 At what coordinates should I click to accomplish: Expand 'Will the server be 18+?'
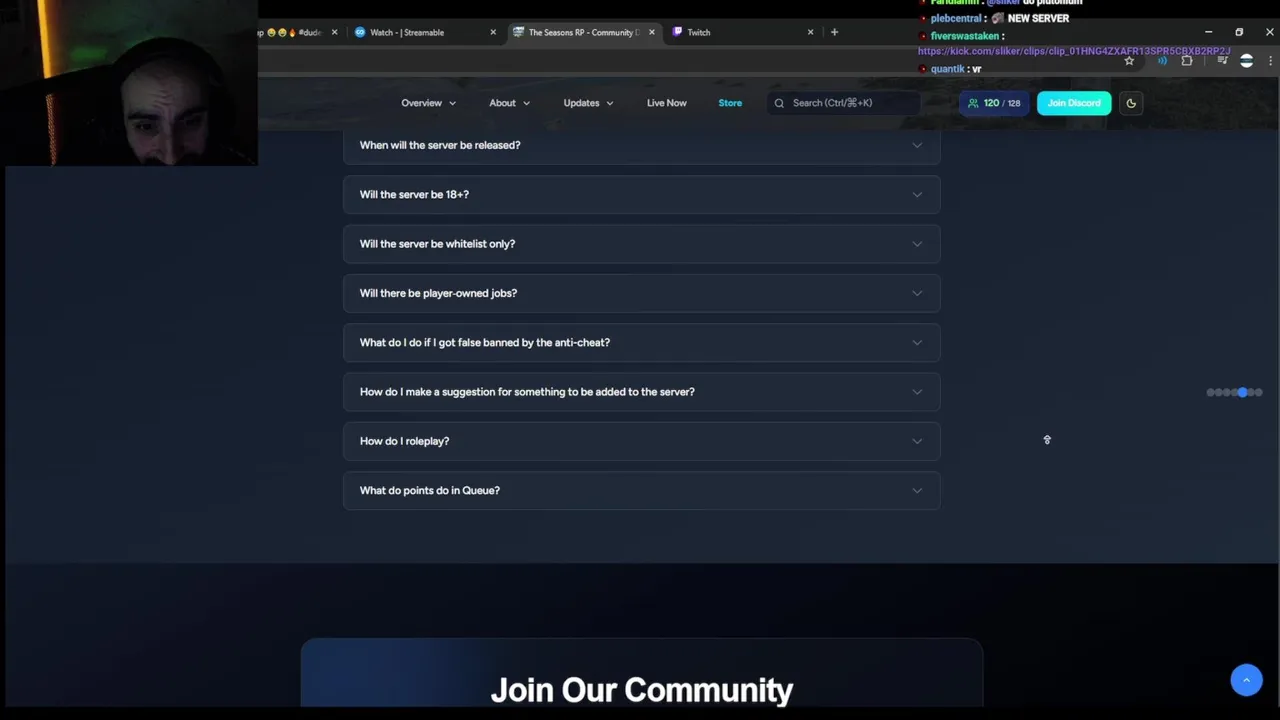coord(641,194)
